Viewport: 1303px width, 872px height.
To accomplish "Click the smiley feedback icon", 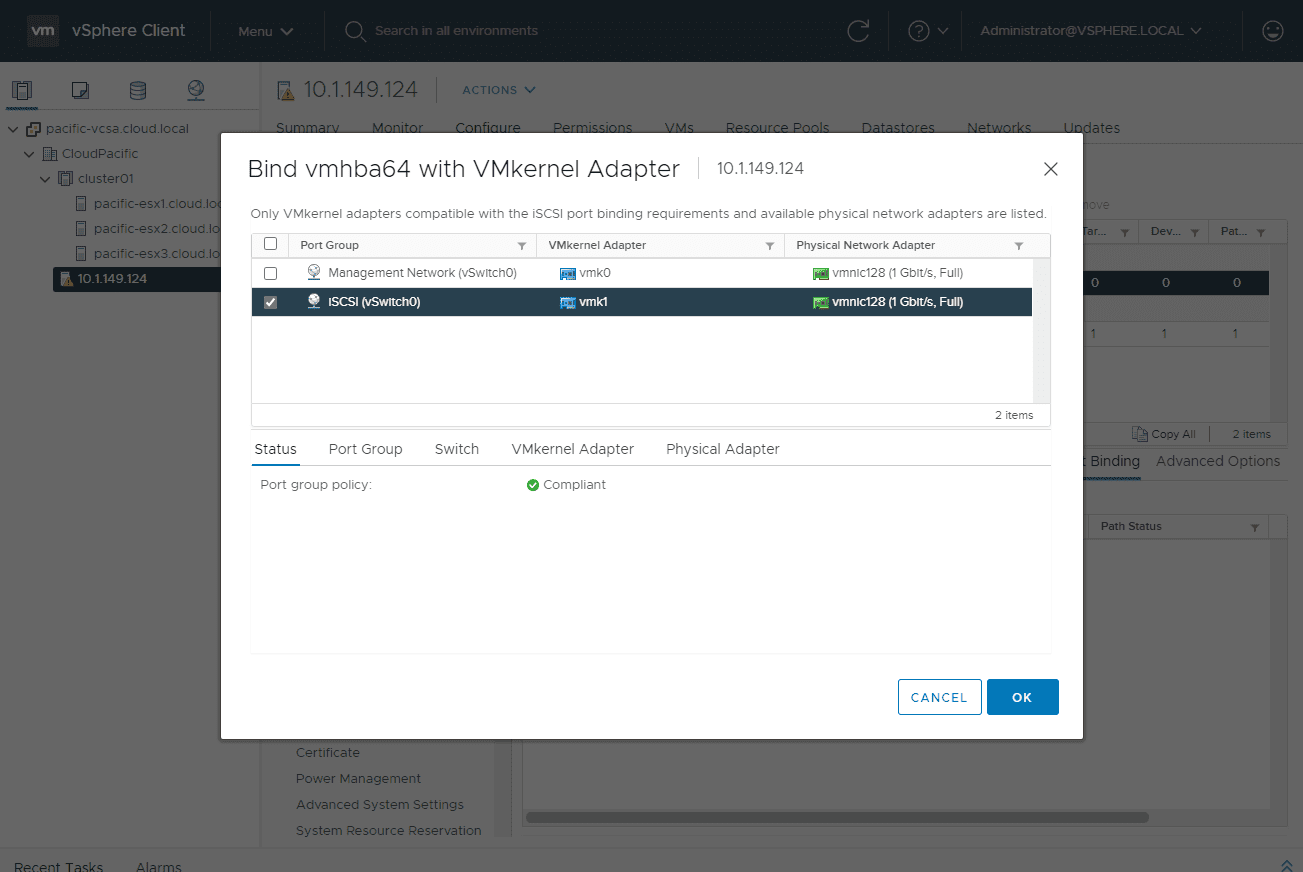I will point(1273,31).
